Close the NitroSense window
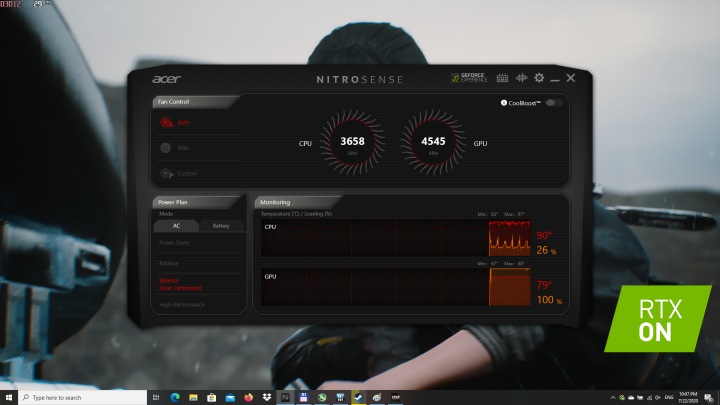The width and height of the screenshot is (720, 405). [x=571, y=78]
